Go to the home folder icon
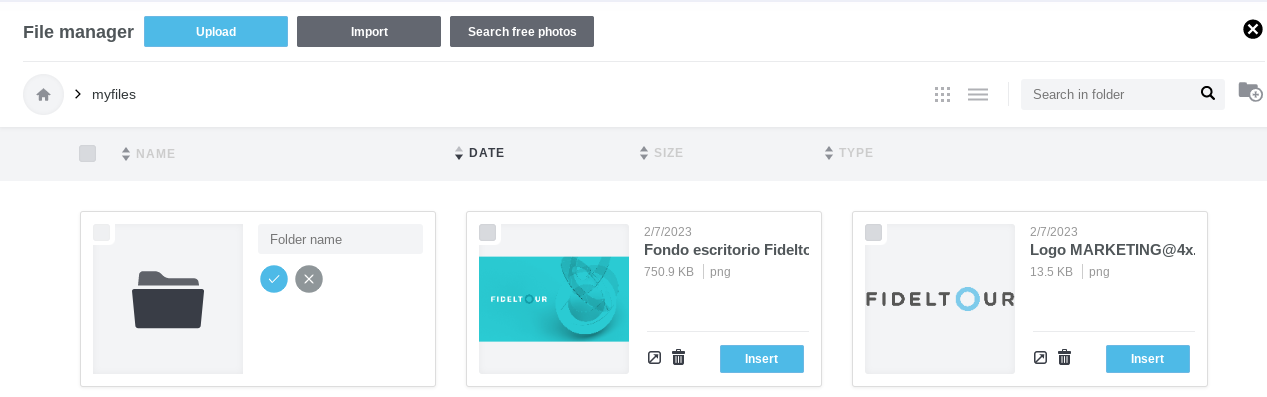 [x=43, y=95]
